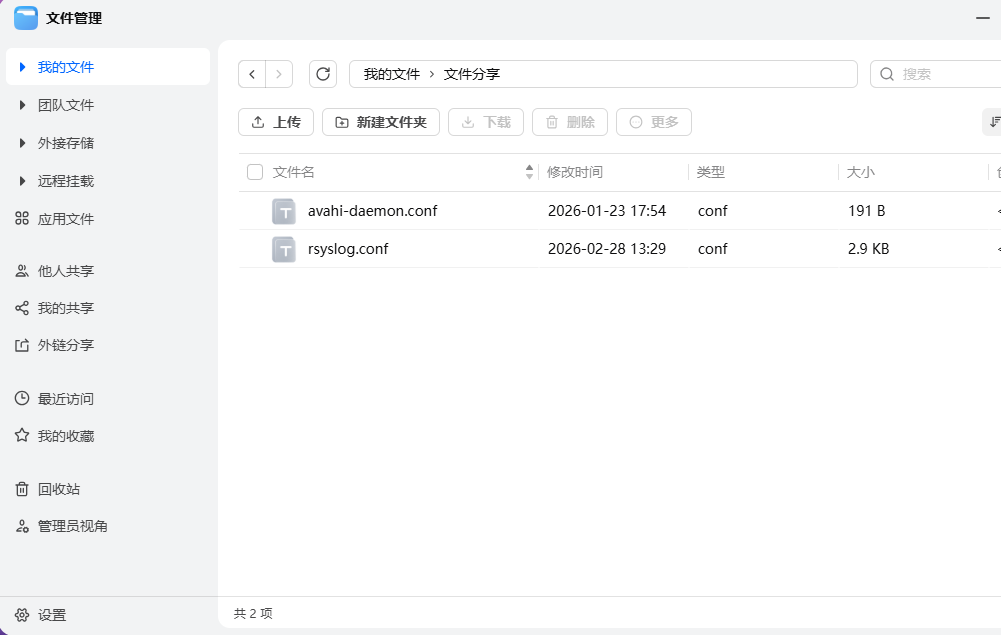This screenshot has width=1001, height=635.
Task: Click the 文件管理 app logo in the title bar
Action: pyautogui.click(x=25, y=17)
